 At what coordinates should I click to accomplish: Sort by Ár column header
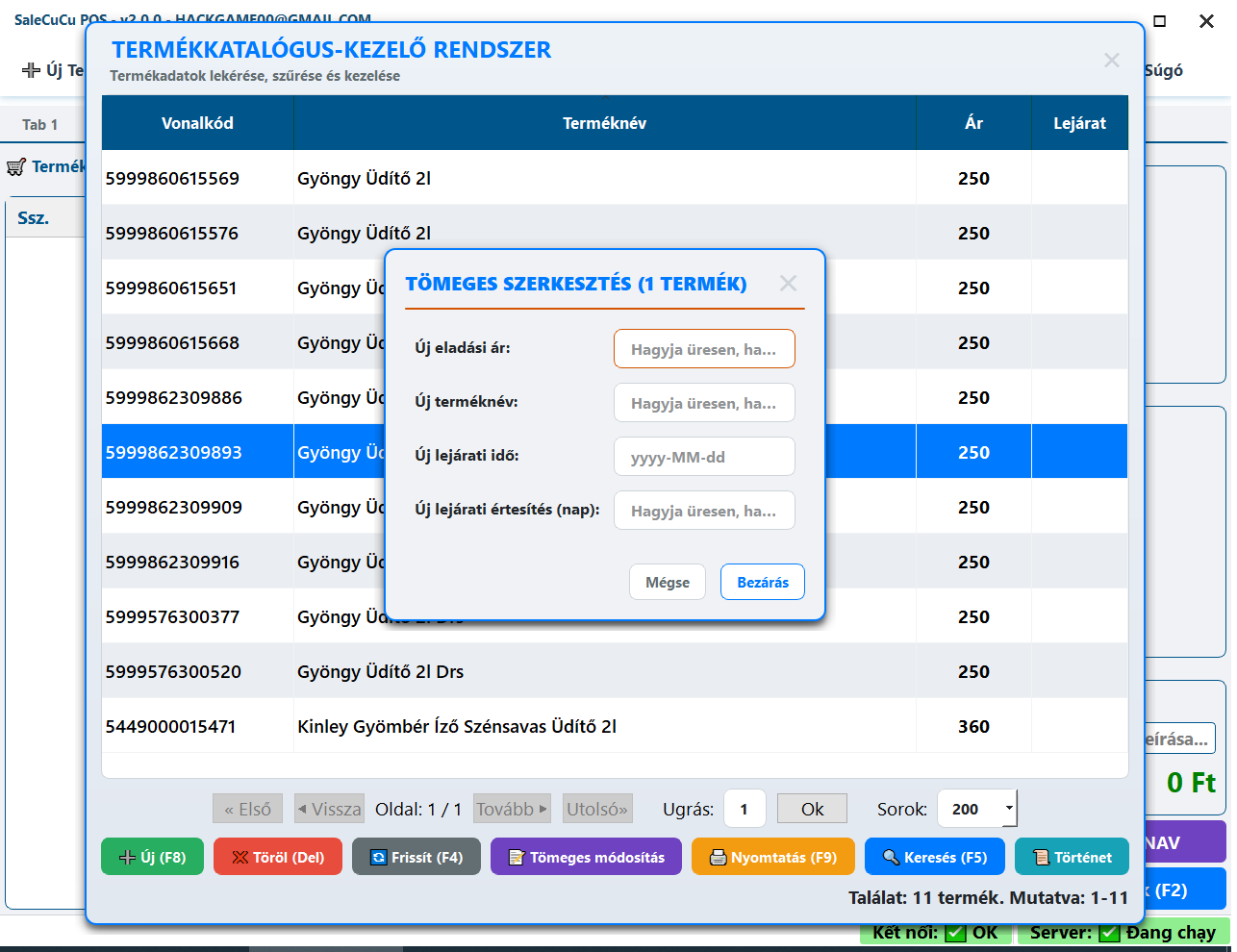[973, 123]
